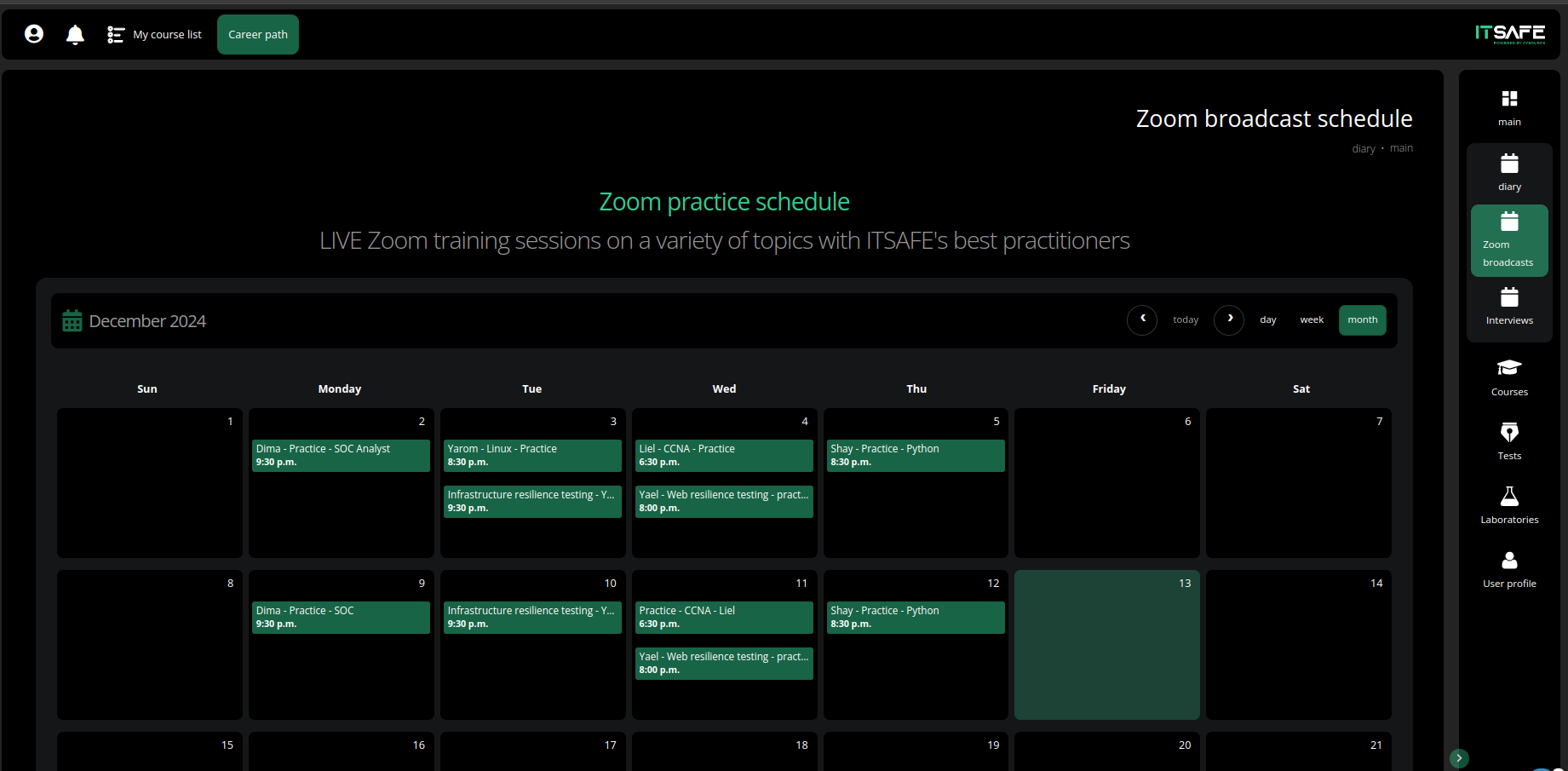Go to previous month with left chevron
Viewport: 1568px width, 771px height.
[1142, 319]
